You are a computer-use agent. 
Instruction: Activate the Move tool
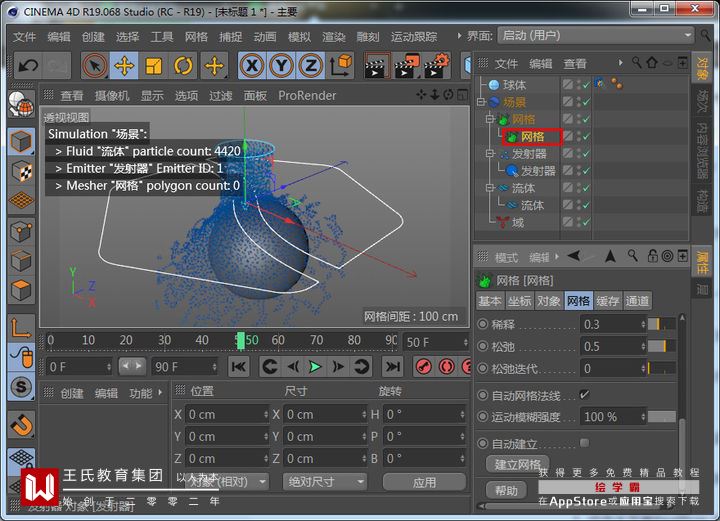click(124, 66)
